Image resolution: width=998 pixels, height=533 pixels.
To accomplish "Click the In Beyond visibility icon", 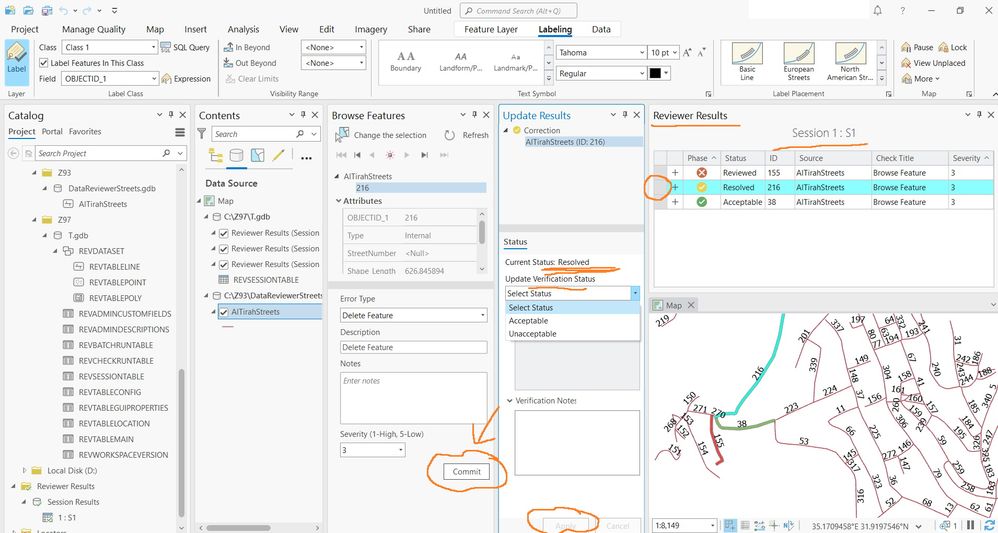I will (229, 47).
